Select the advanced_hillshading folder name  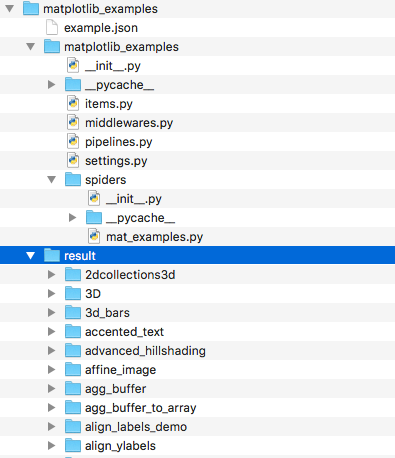point(145,351)
